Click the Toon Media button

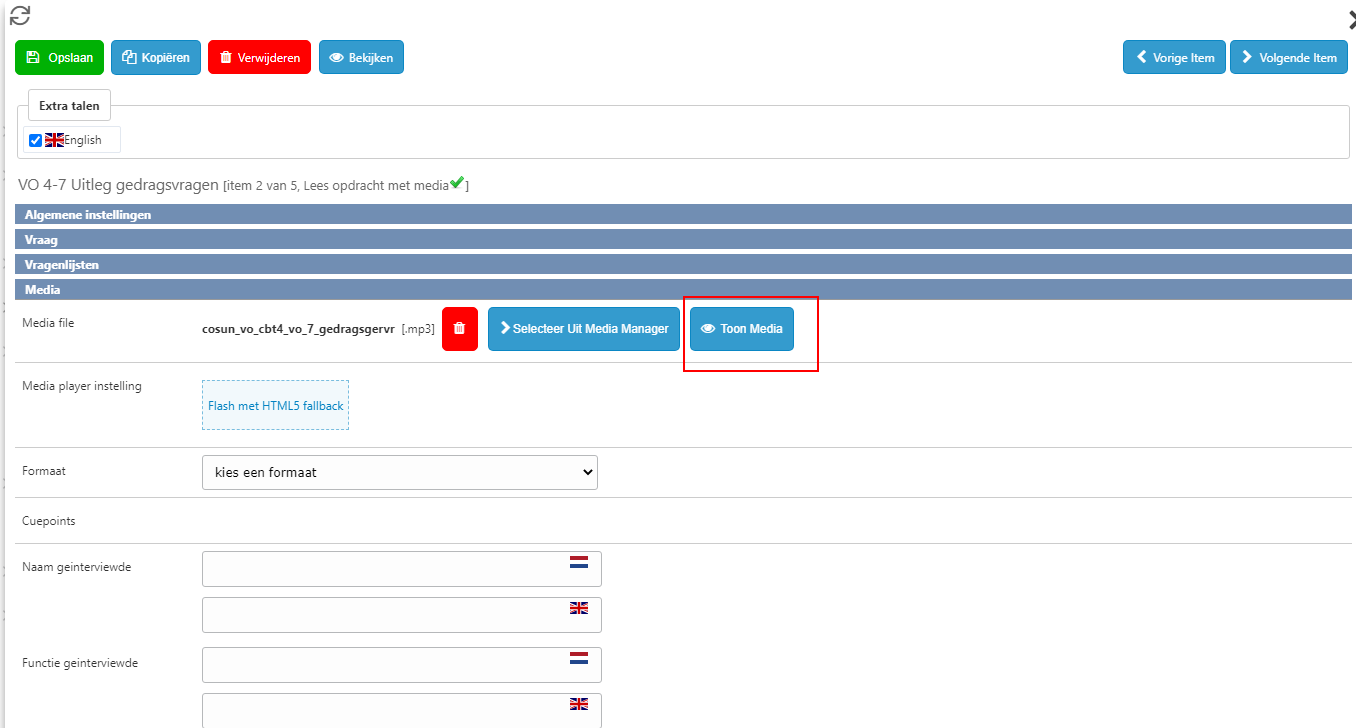click(x=741, y=329)
